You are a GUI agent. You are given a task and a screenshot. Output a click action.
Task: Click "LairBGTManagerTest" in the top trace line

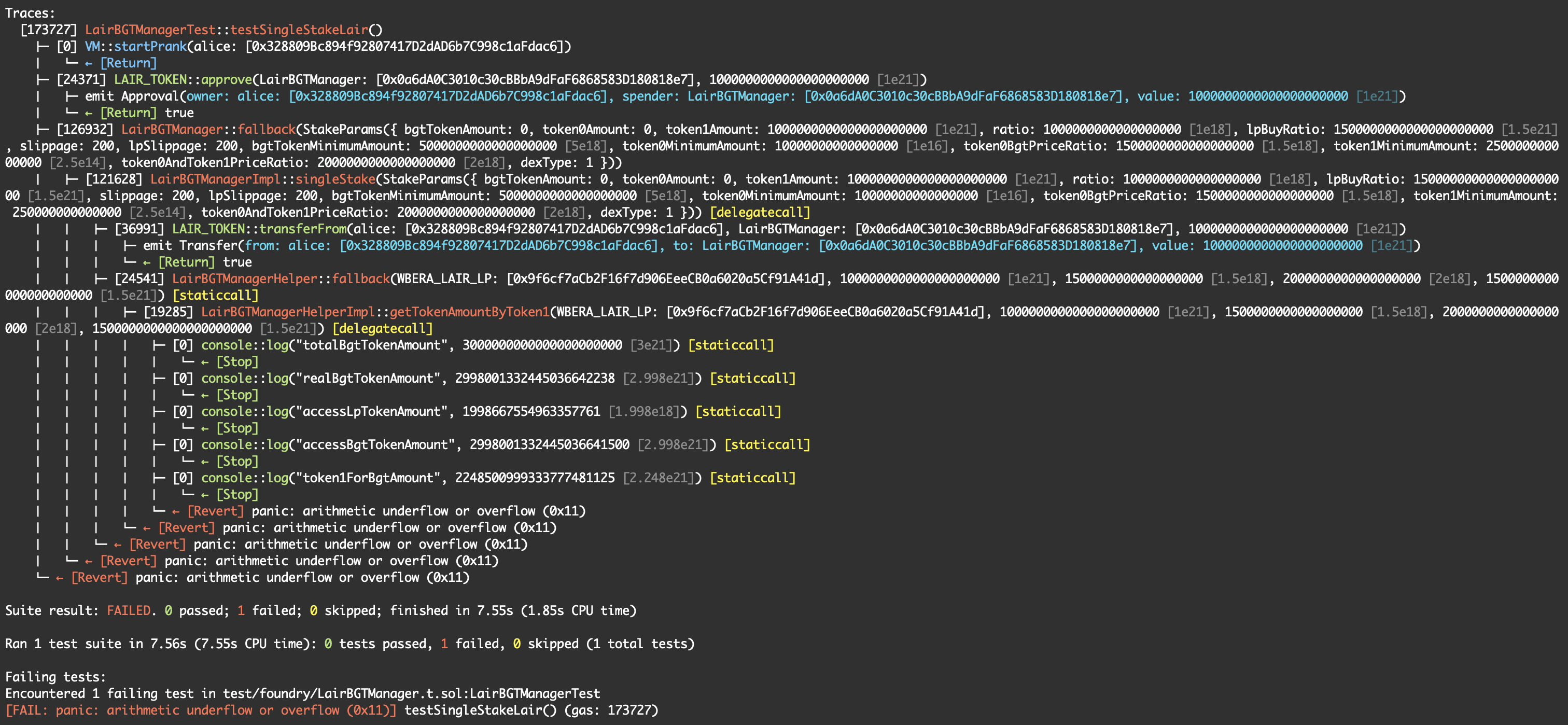coord(150,29)
